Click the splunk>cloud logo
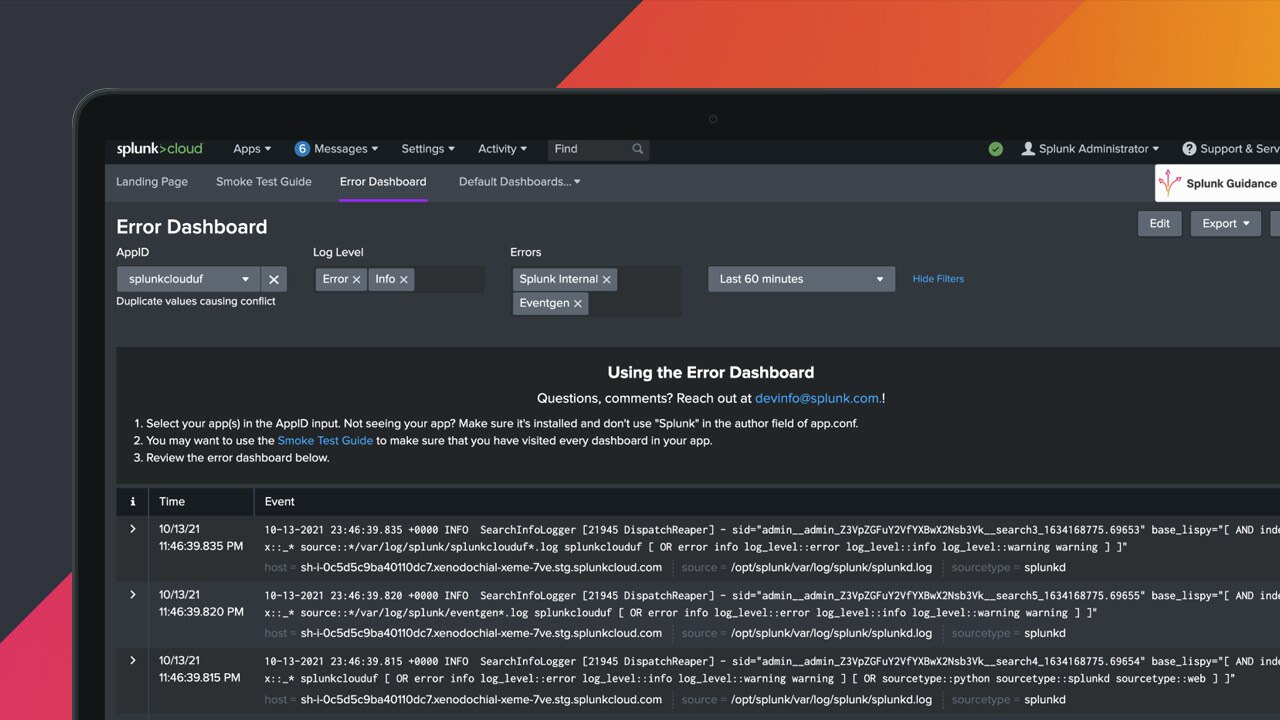Image resolution: width=1280 pixels, height=720 pixels. click(x=159, y=149)
